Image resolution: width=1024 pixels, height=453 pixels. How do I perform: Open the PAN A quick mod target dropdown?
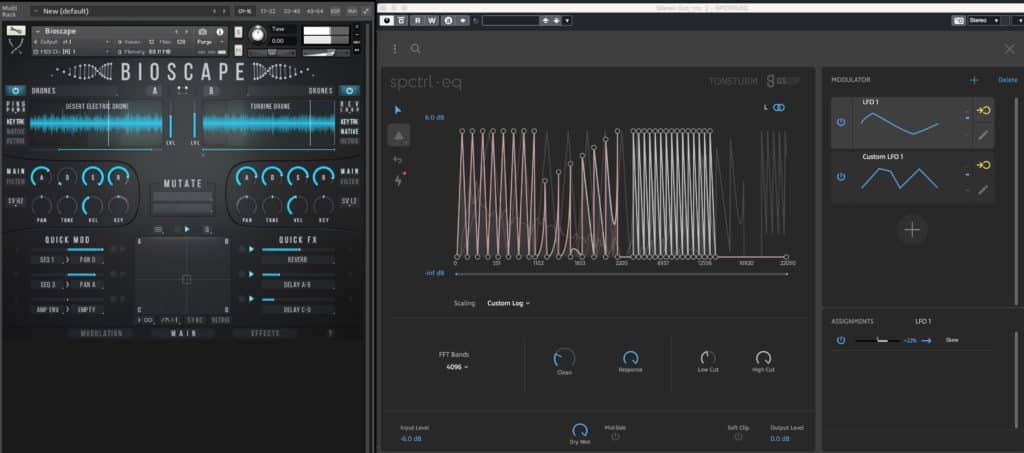[88, 285]
